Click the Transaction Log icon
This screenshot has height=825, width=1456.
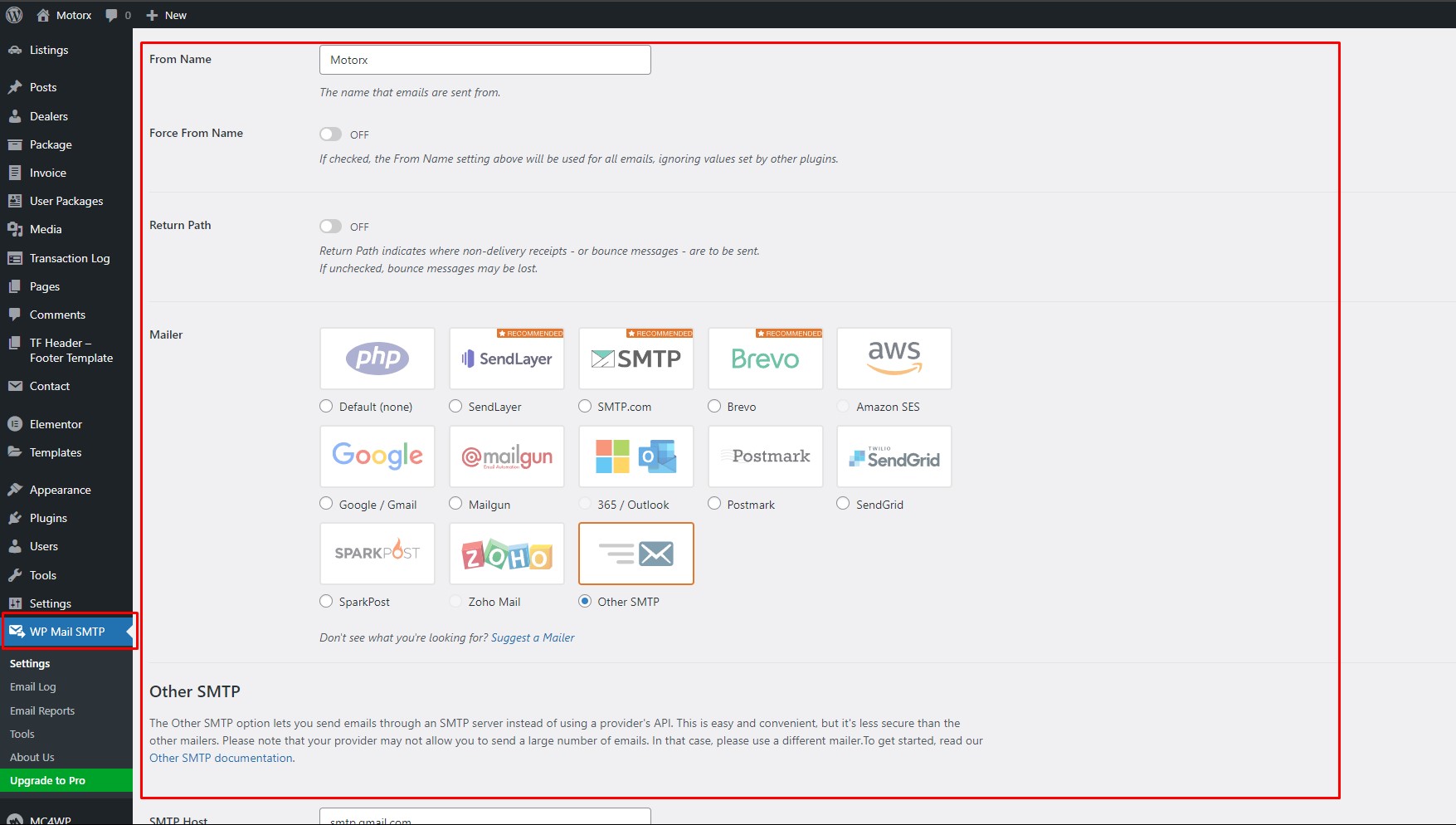pos(15,258)
